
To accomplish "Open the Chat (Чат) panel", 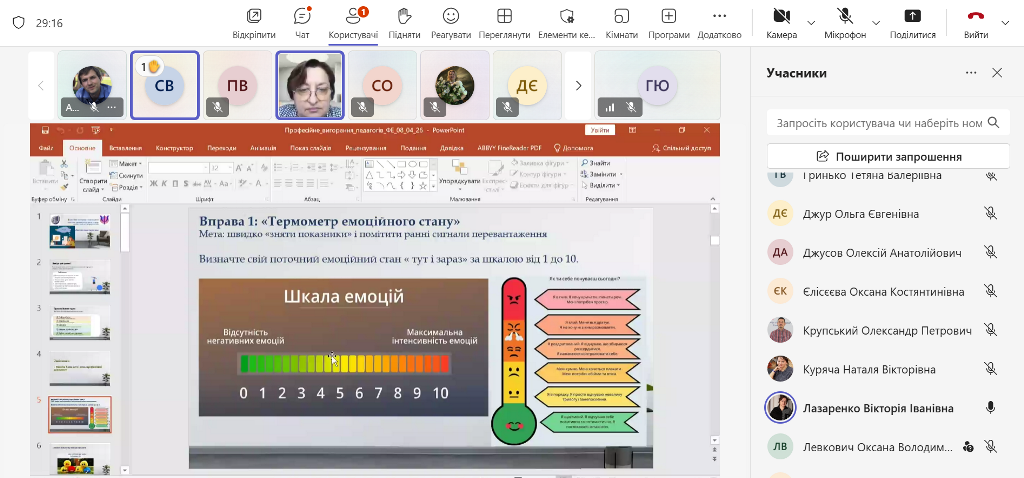I will [x=302, y=22].
